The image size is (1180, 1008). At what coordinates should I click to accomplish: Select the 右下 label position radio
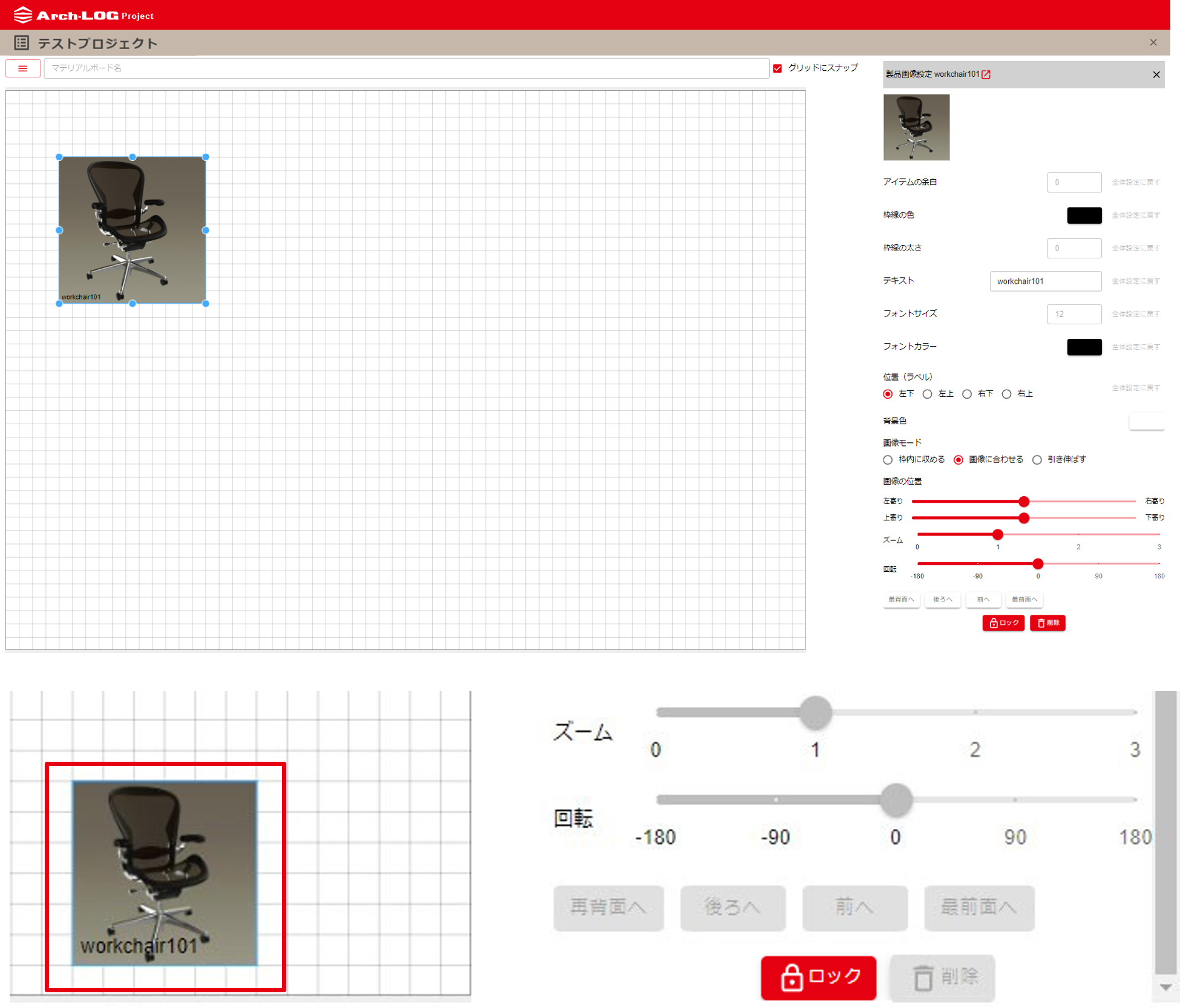[x=967, y=394]
